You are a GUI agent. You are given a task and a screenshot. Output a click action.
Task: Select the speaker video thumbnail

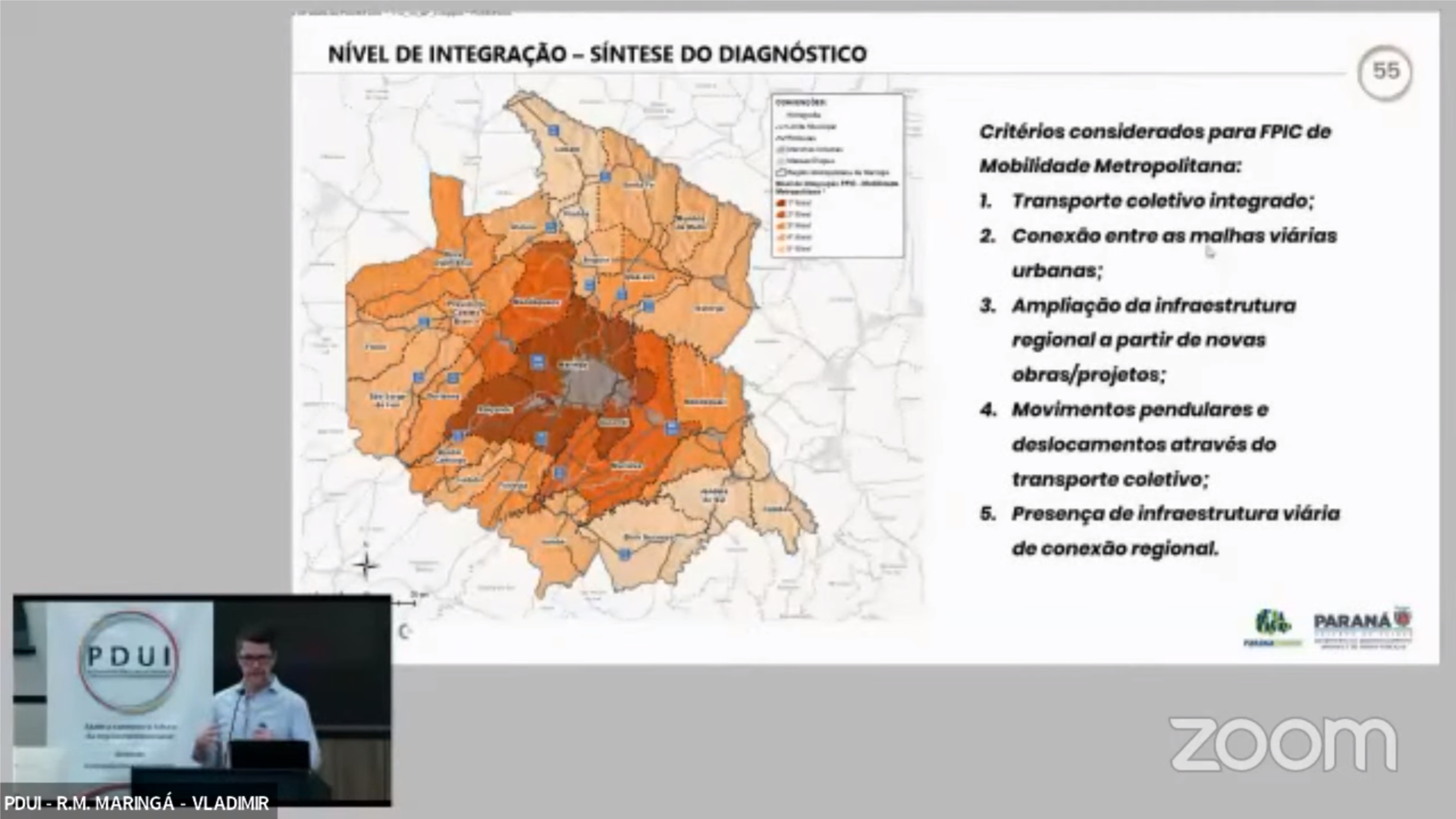pyautogui.click(x=202, y=700)
